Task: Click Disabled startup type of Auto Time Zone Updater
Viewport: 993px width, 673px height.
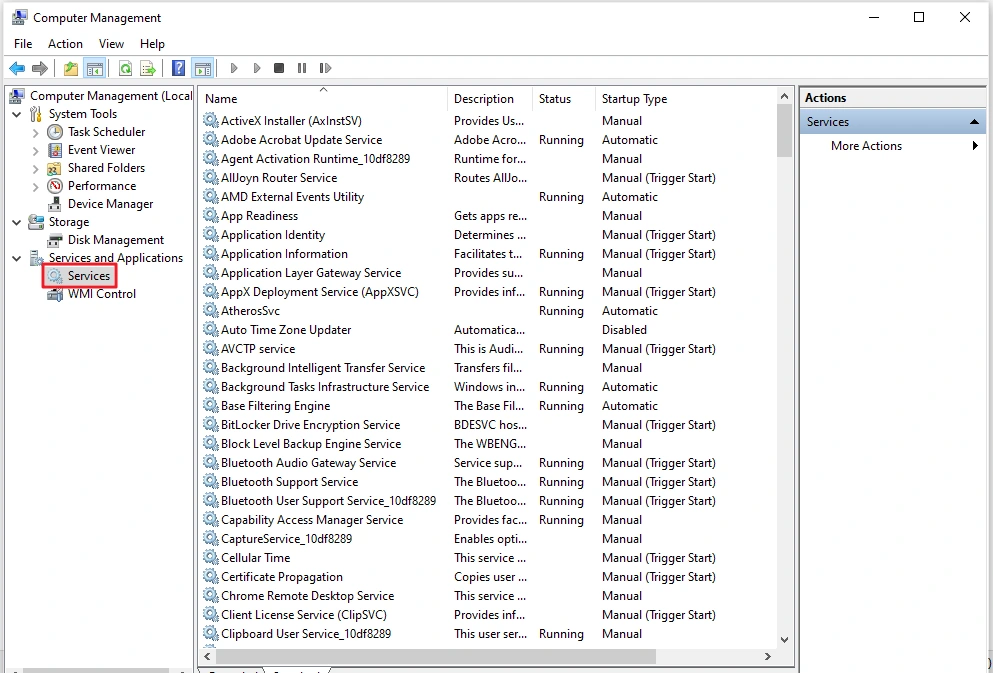Action: pos(624,330)
